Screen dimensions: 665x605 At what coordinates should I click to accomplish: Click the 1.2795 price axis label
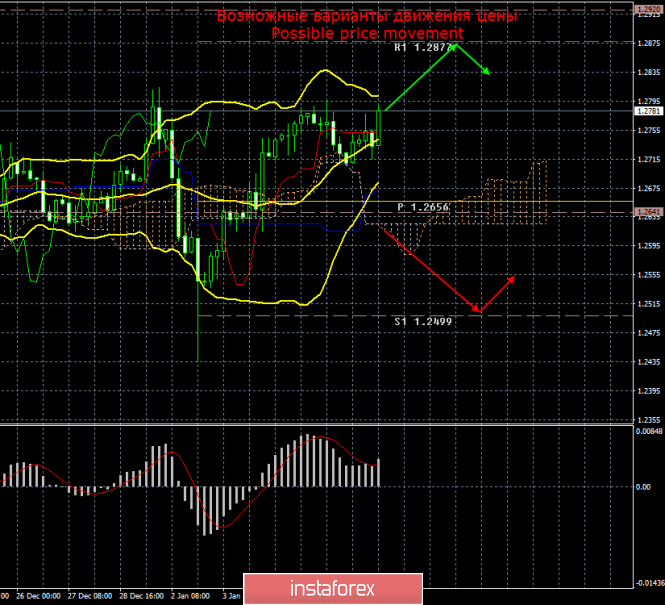pos(649,101)
